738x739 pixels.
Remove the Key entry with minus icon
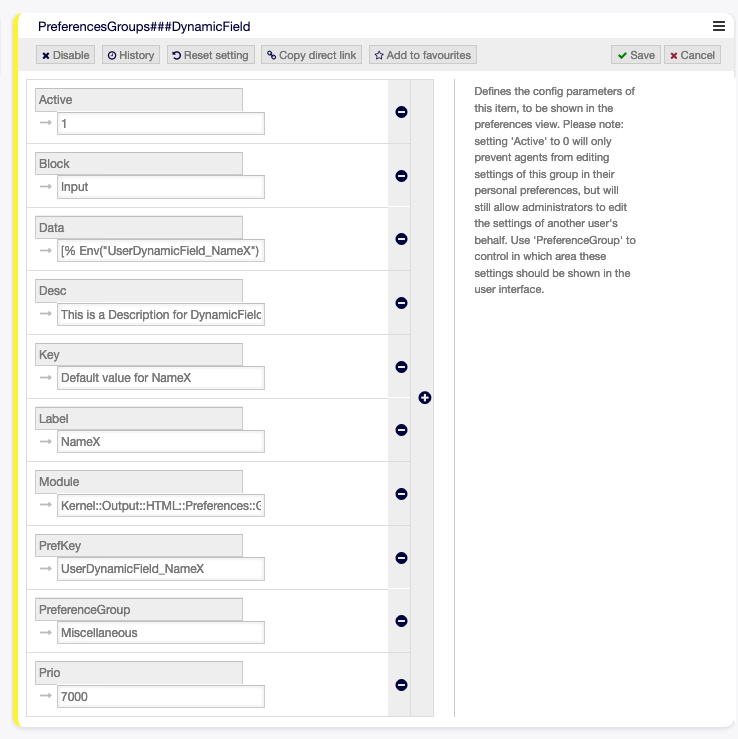(x=401, y=367)
